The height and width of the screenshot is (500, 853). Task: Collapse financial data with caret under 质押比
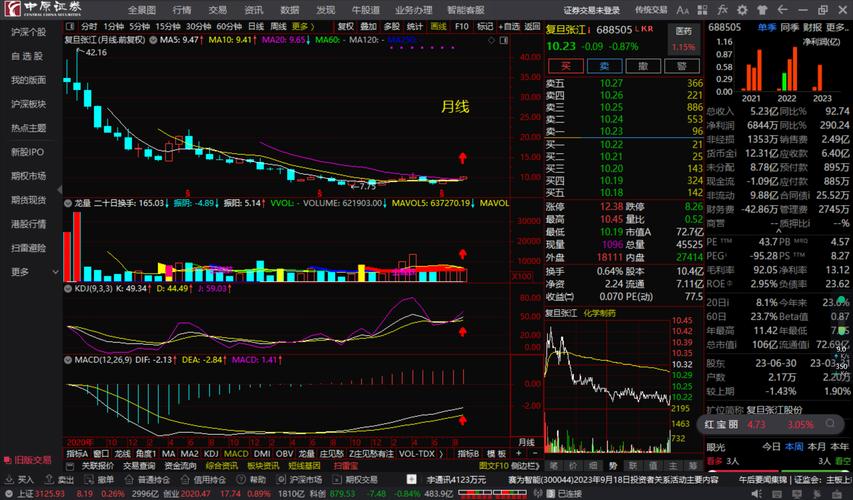click(x=778, y=231)
